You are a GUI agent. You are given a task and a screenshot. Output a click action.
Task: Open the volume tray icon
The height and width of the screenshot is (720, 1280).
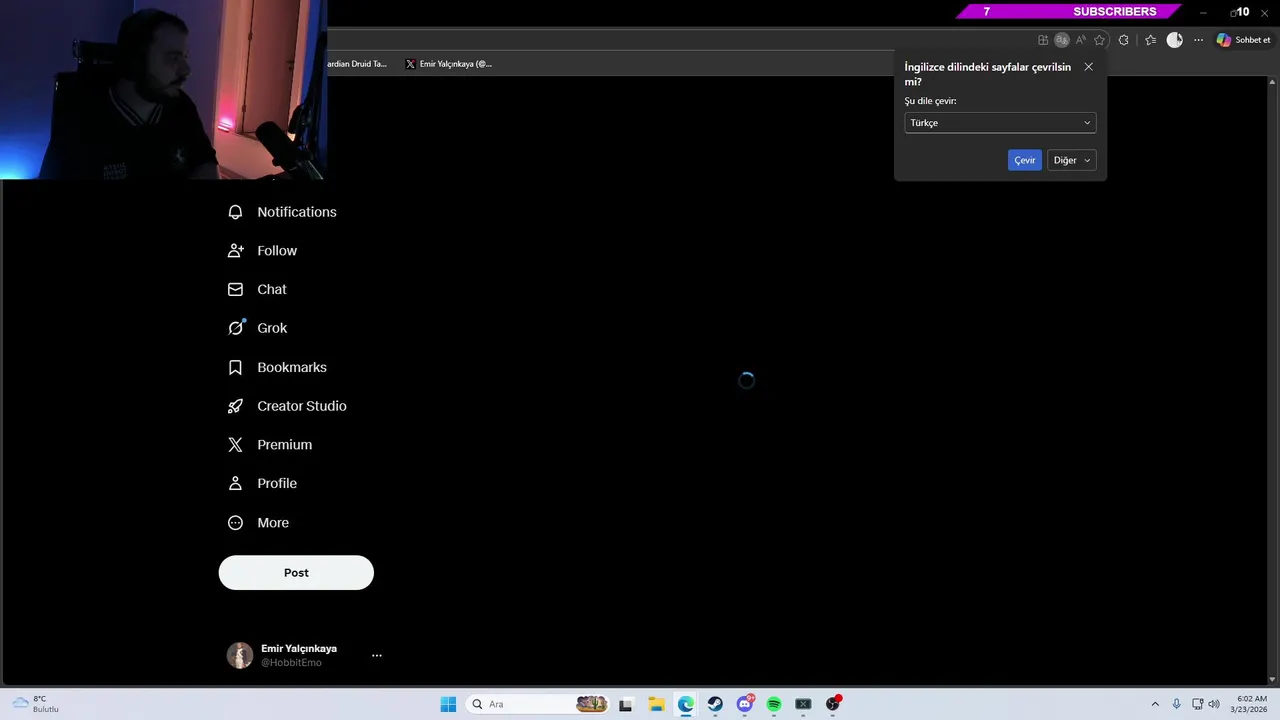tap(1214, 704)
